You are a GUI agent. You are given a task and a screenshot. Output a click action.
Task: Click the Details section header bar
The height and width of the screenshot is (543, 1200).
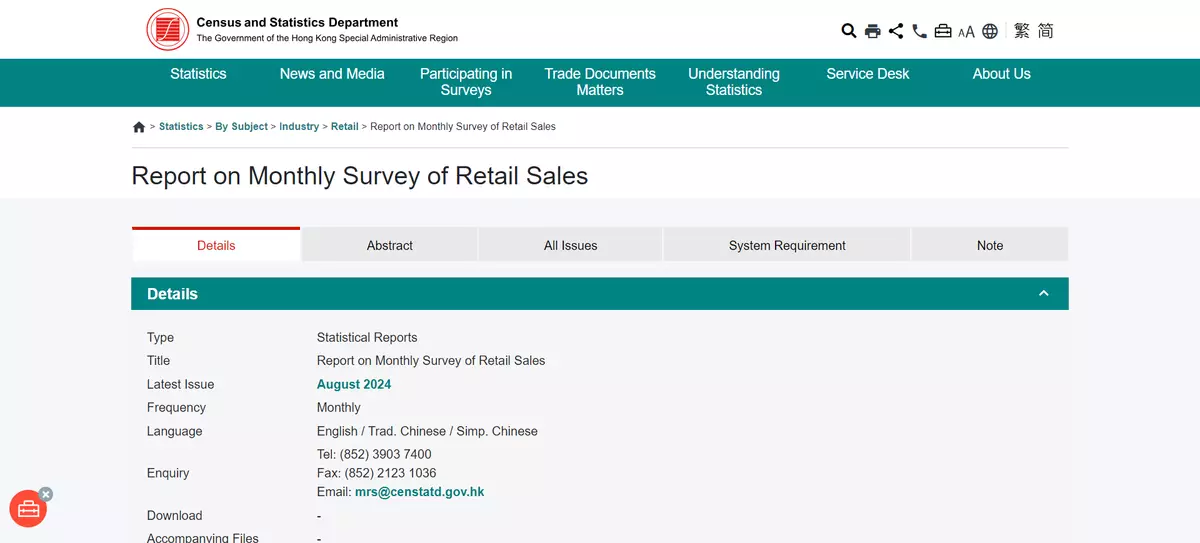pos(600,294)
